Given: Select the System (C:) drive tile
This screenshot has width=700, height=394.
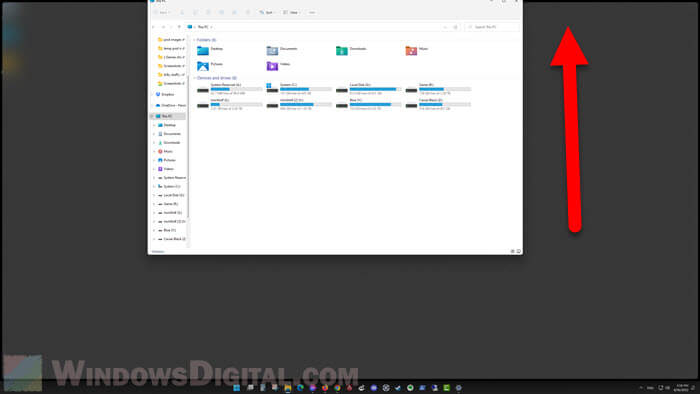Looking at the screenshot, I should click(x=299, y=89).
